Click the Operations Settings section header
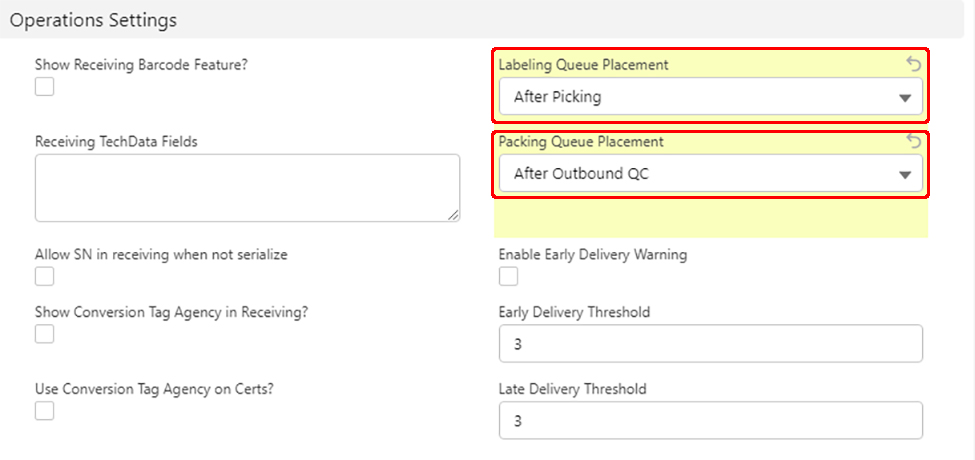Screen dimensions: 975x460 coord(94,19)
